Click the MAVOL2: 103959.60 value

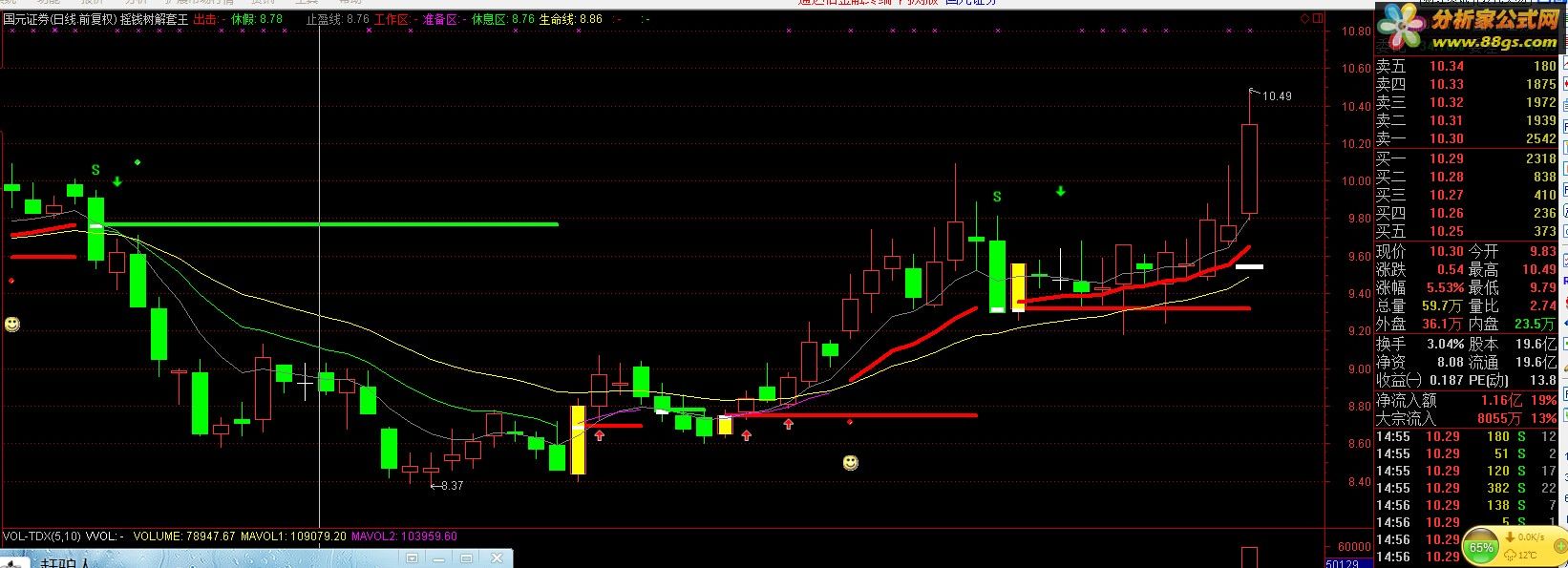point(404,536)
